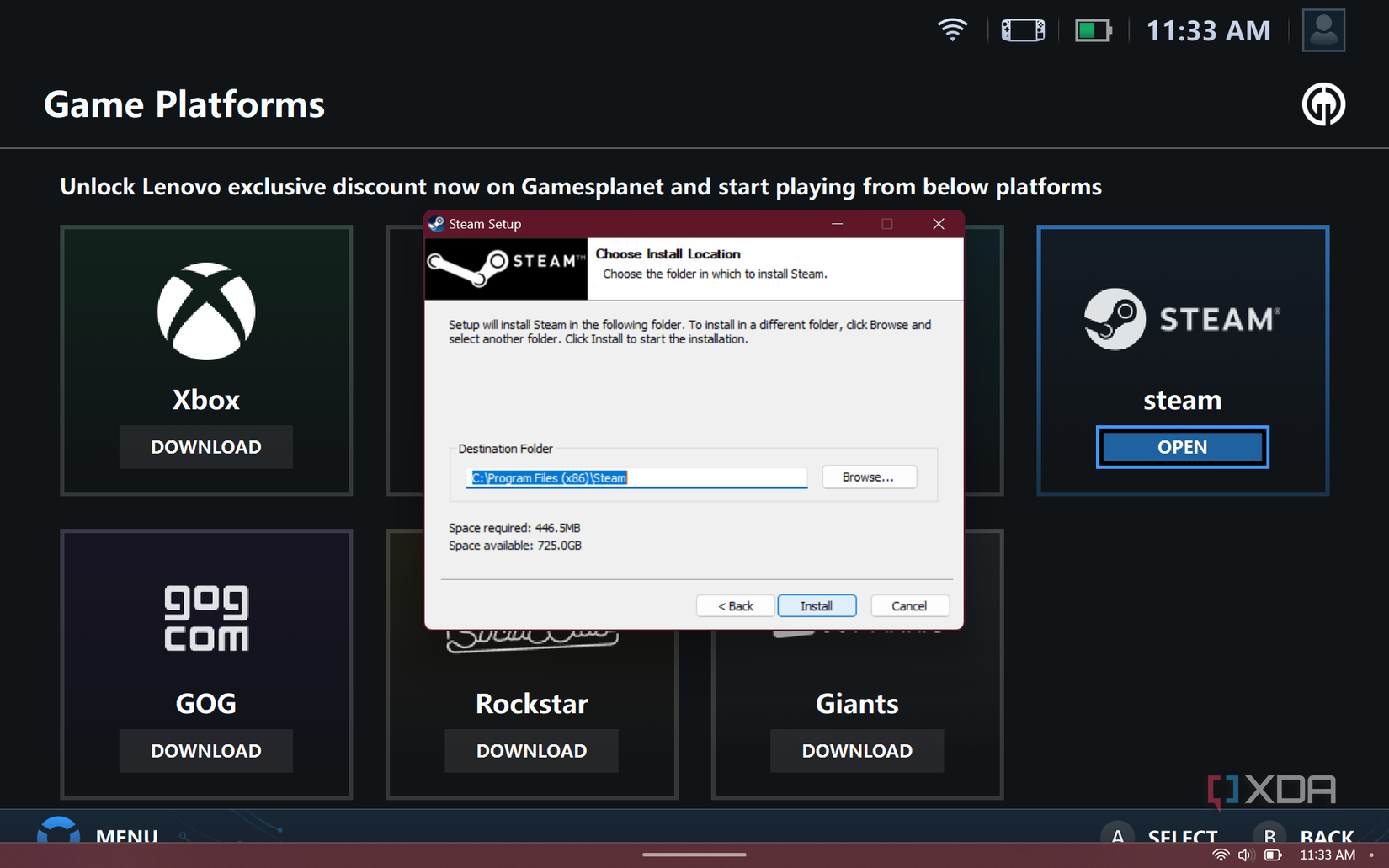Click the A button icon beside SELECT

tap(1117, 833)
